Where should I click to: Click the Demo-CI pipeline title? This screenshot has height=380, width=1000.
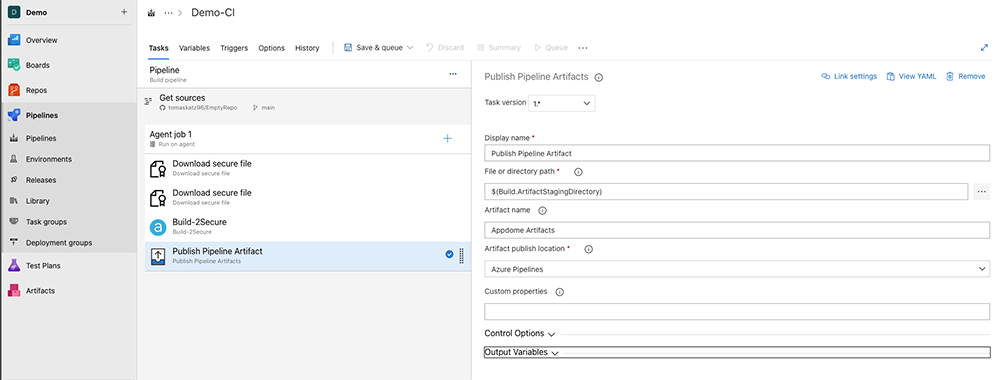click(x=213, y=13)
